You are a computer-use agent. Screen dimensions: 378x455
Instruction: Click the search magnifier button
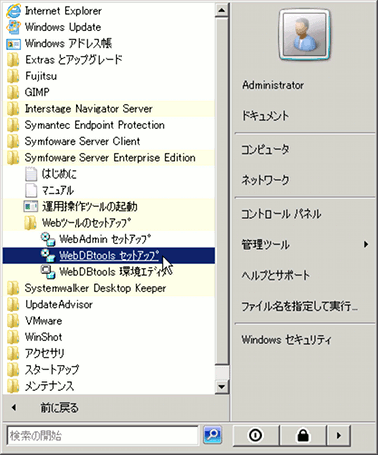212,435
